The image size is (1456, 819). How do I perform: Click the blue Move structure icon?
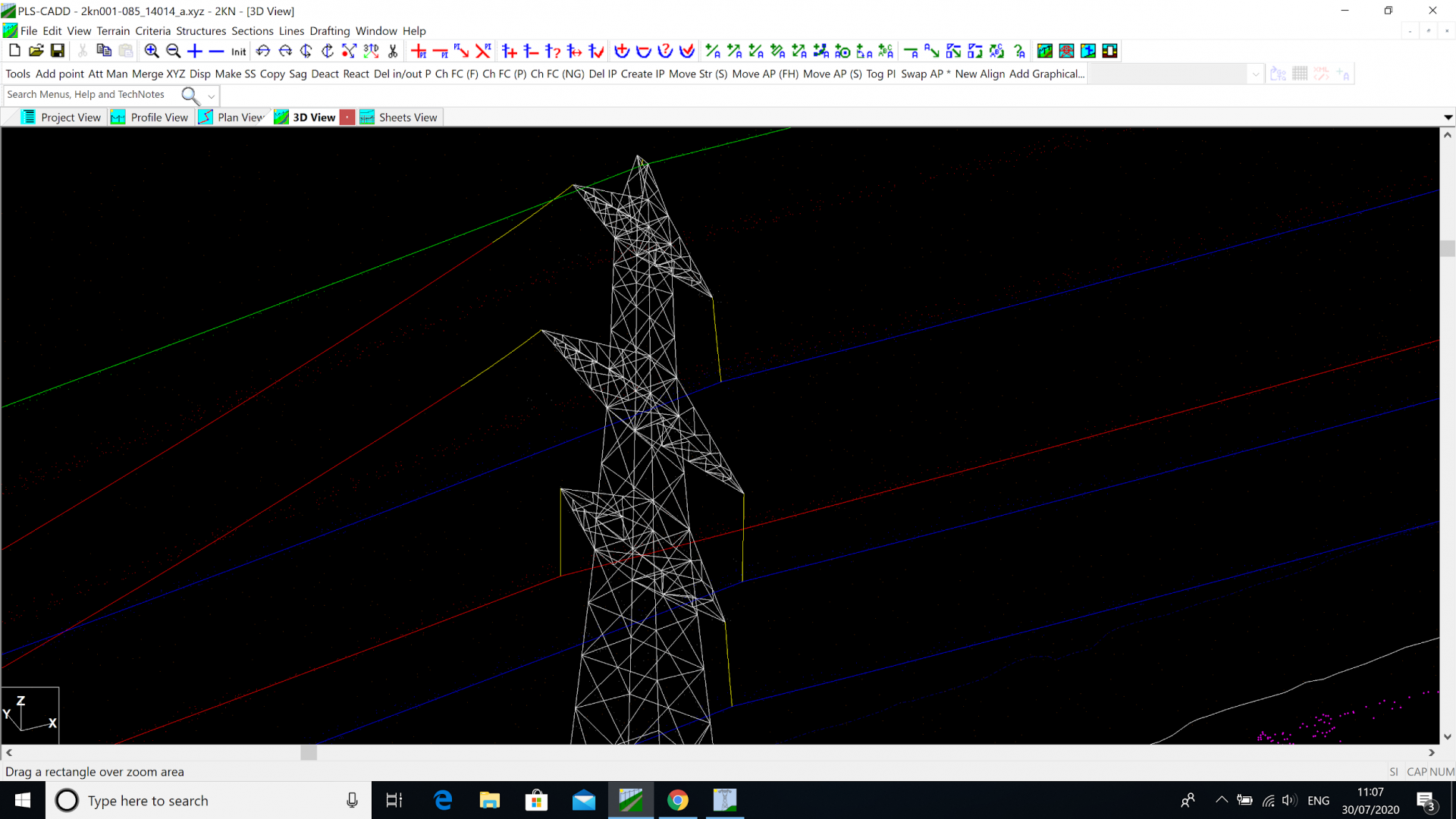(x=575, y=51)
